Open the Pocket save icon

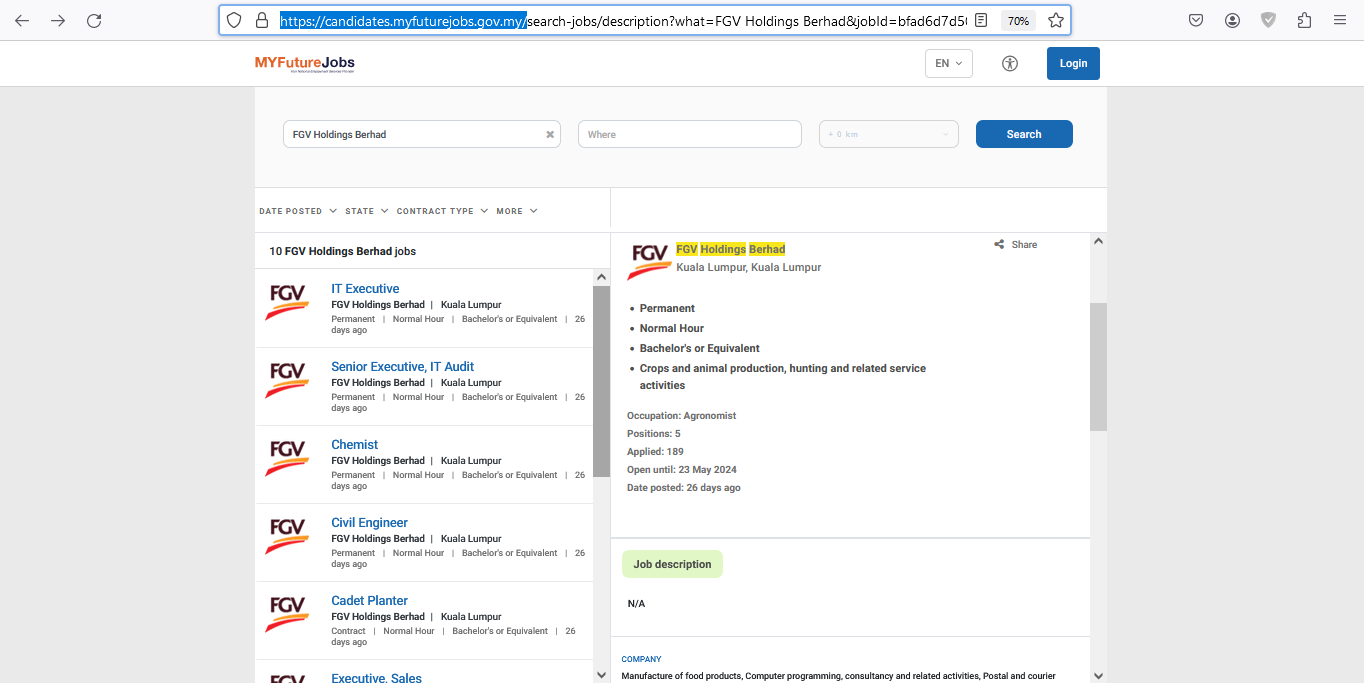click(x=1196, y=20)
